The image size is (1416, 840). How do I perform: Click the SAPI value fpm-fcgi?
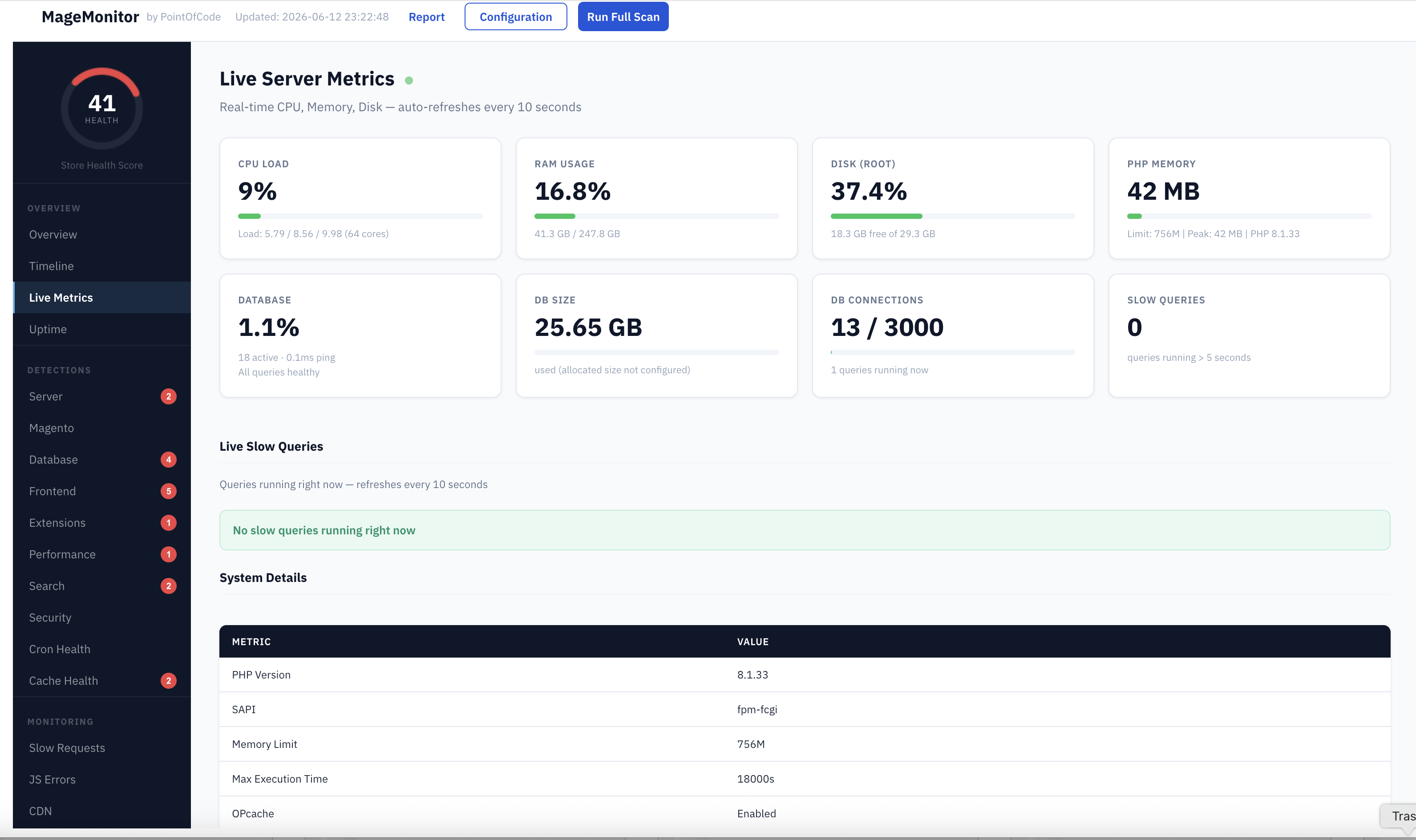757,710
